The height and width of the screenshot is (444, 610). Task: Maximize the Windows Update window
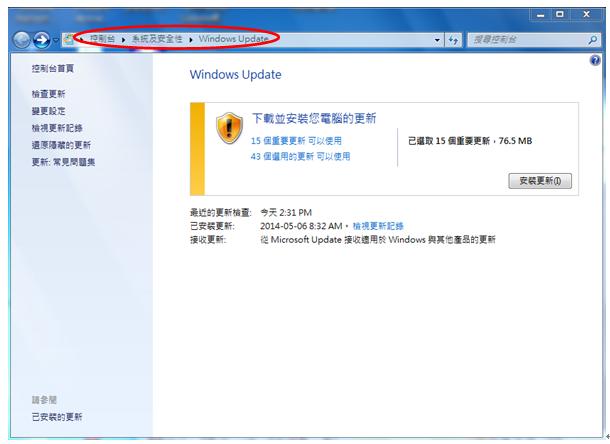click(x=560, y=15)
